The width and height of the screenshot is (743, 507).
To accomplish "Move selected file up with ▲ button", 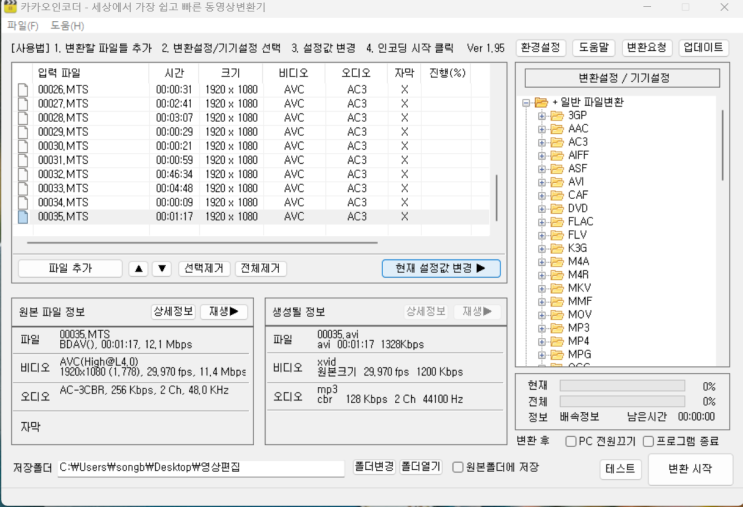I will coord(138,269).
